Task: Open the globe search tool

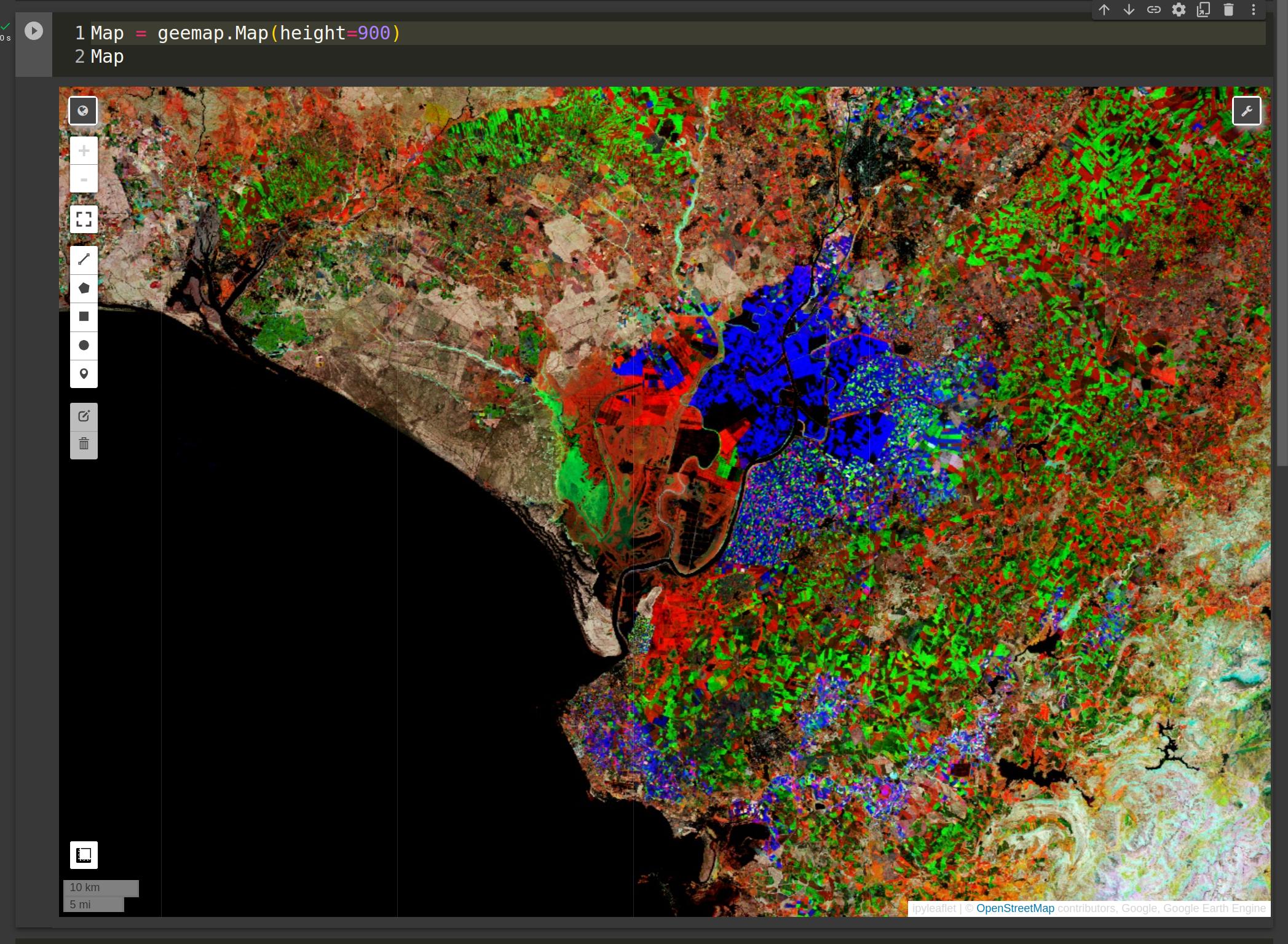Action: pyautogui.click(x=83, y=111)
